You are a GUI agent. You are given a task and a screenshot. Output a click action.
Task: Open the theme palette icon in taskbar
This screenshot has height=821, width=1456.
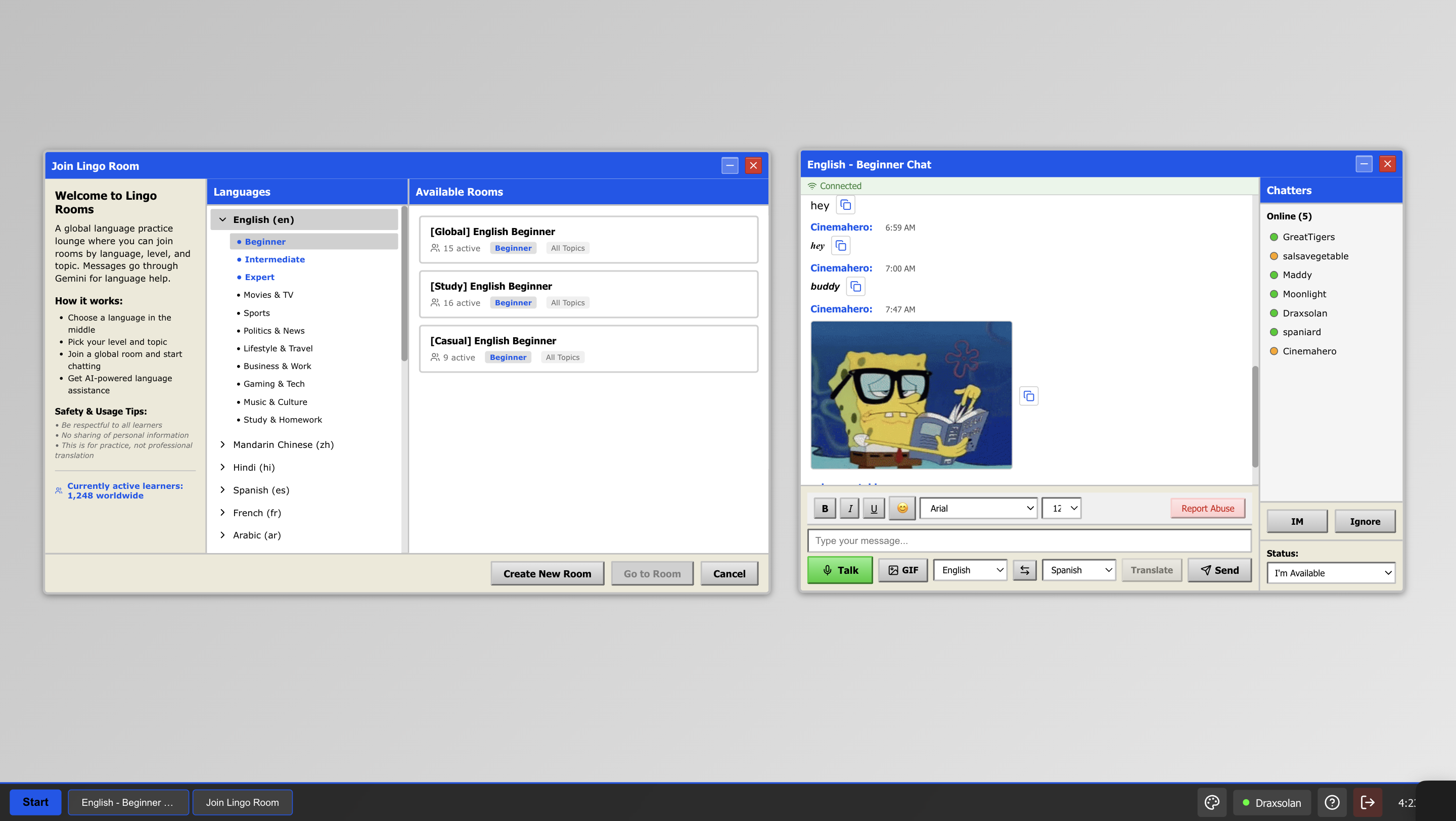point(1211,802)
